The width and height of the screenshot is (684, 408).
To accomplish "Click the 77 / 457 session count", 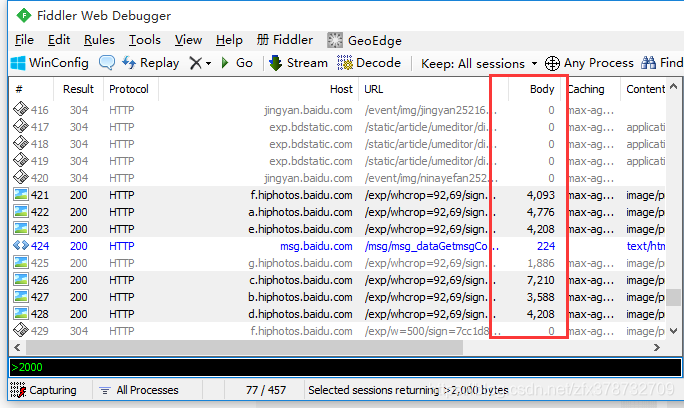I will 266,390.
